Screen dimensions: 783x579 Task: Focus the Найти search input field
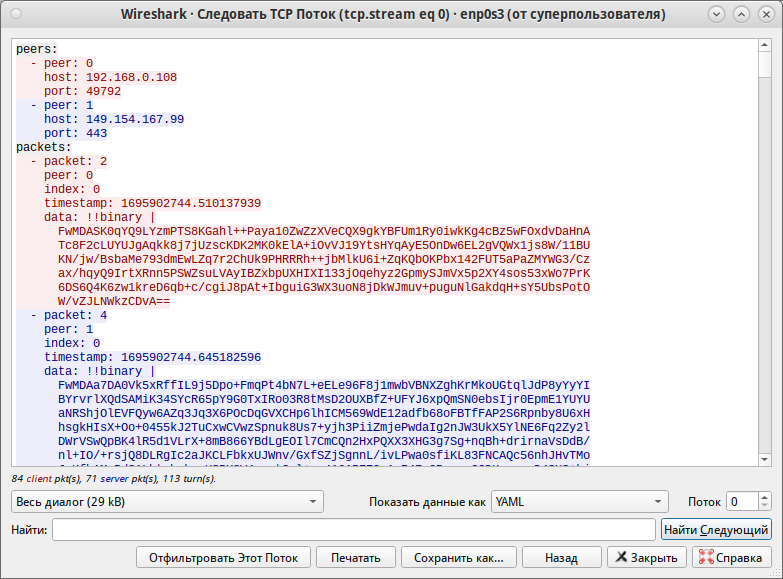tap(354, 530)
